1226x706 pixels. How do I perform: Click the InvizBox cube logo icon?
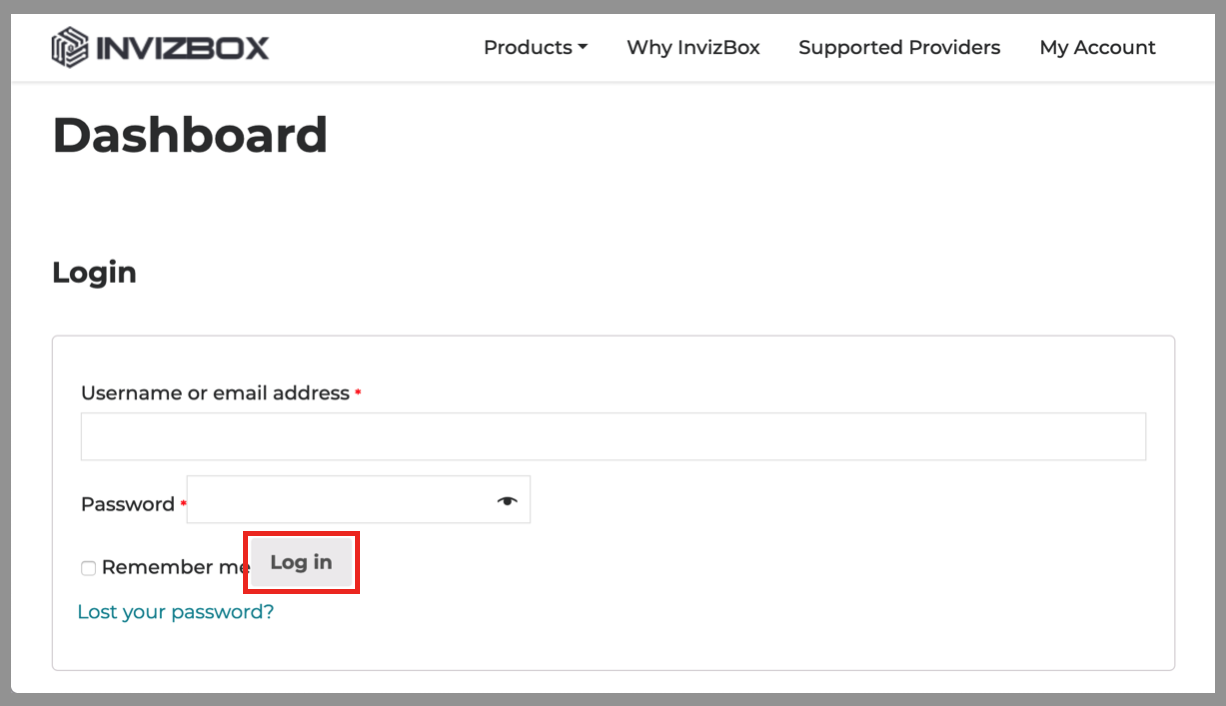pos(70,47)
